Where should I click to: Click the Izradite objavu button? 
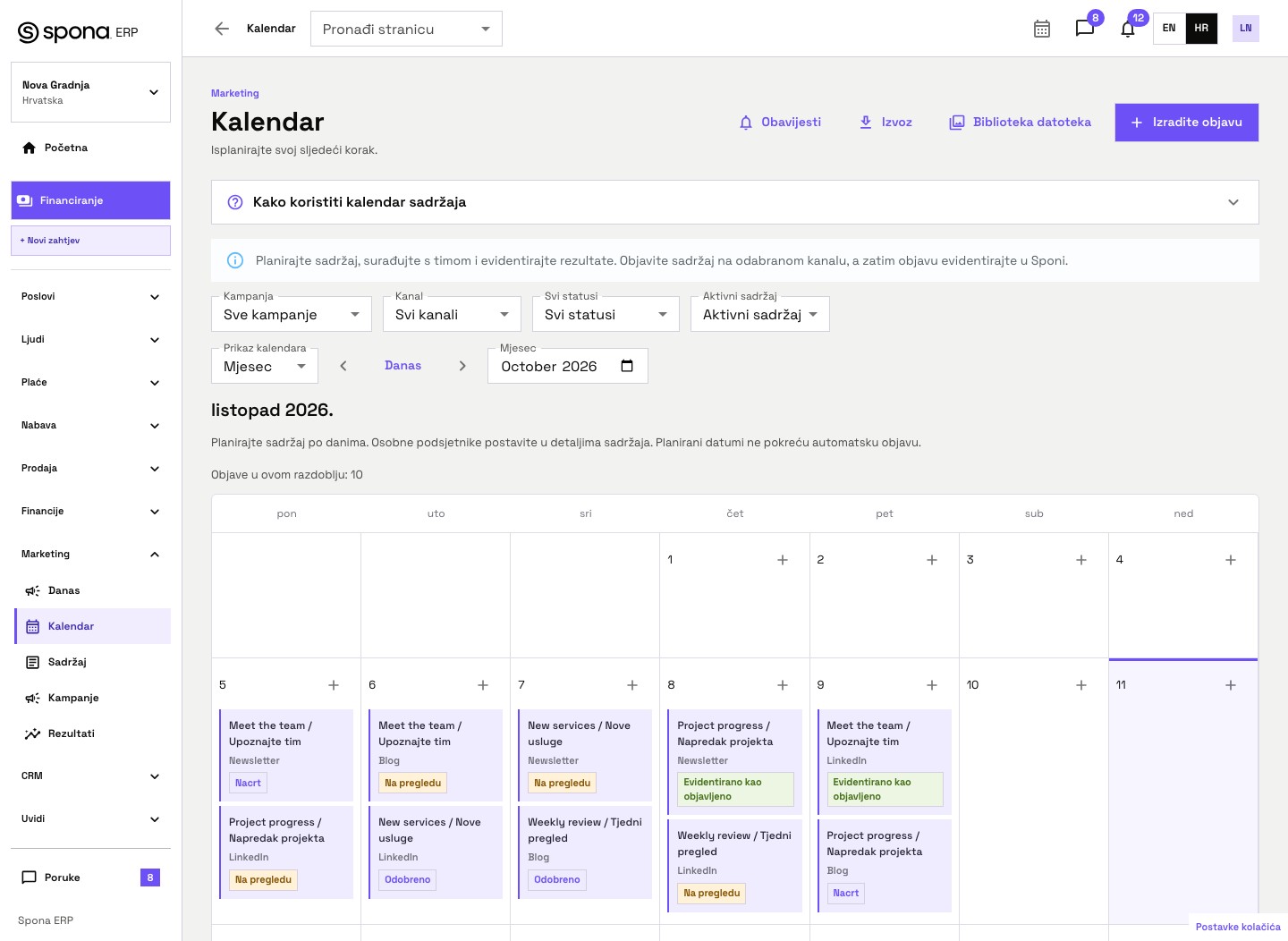point(1187,123)
